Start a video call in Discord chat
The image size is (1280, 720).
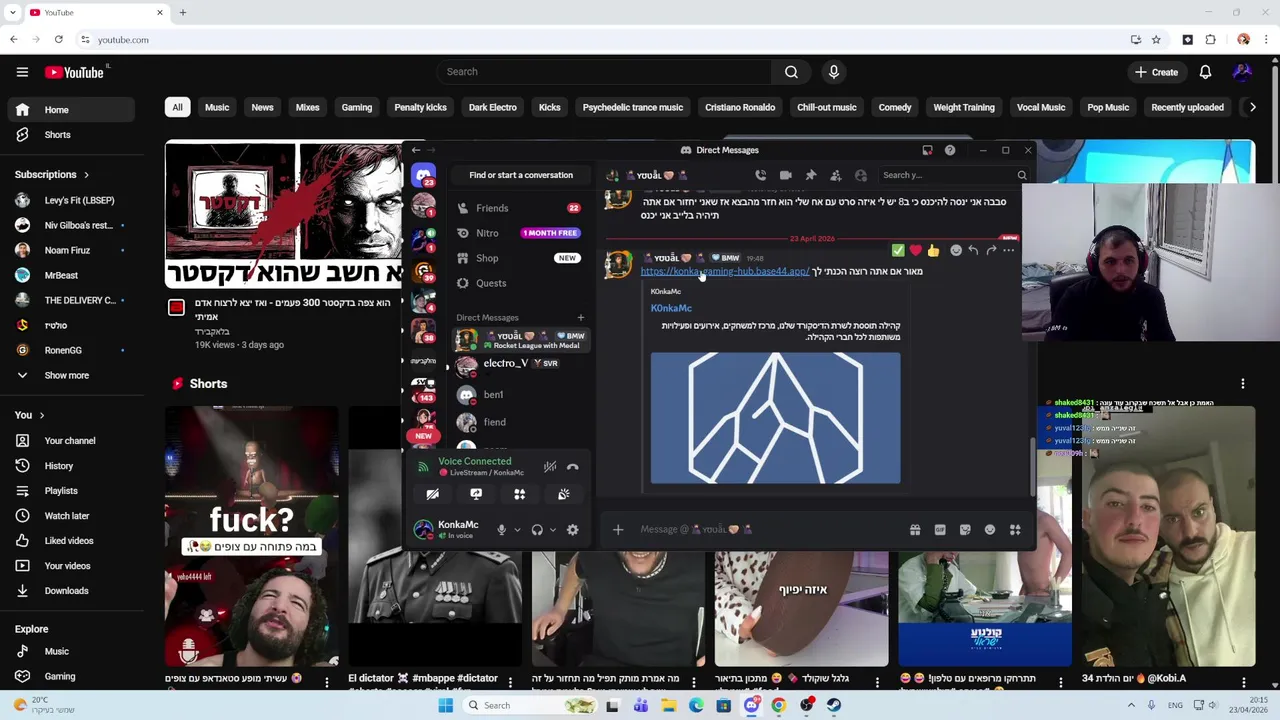coord(786,175)
